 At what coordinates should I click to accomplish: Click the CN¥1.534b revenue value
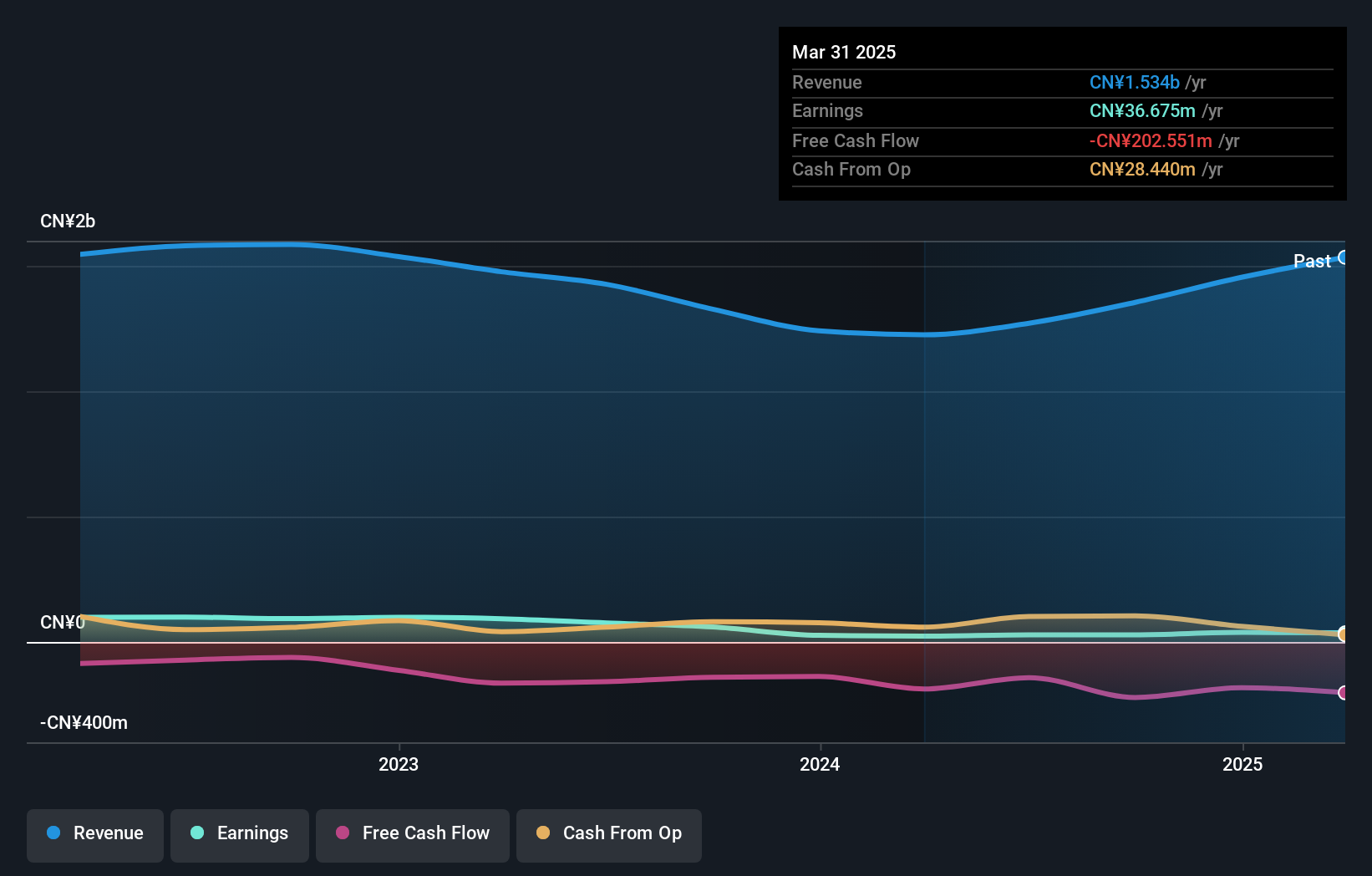point(1135,83)
